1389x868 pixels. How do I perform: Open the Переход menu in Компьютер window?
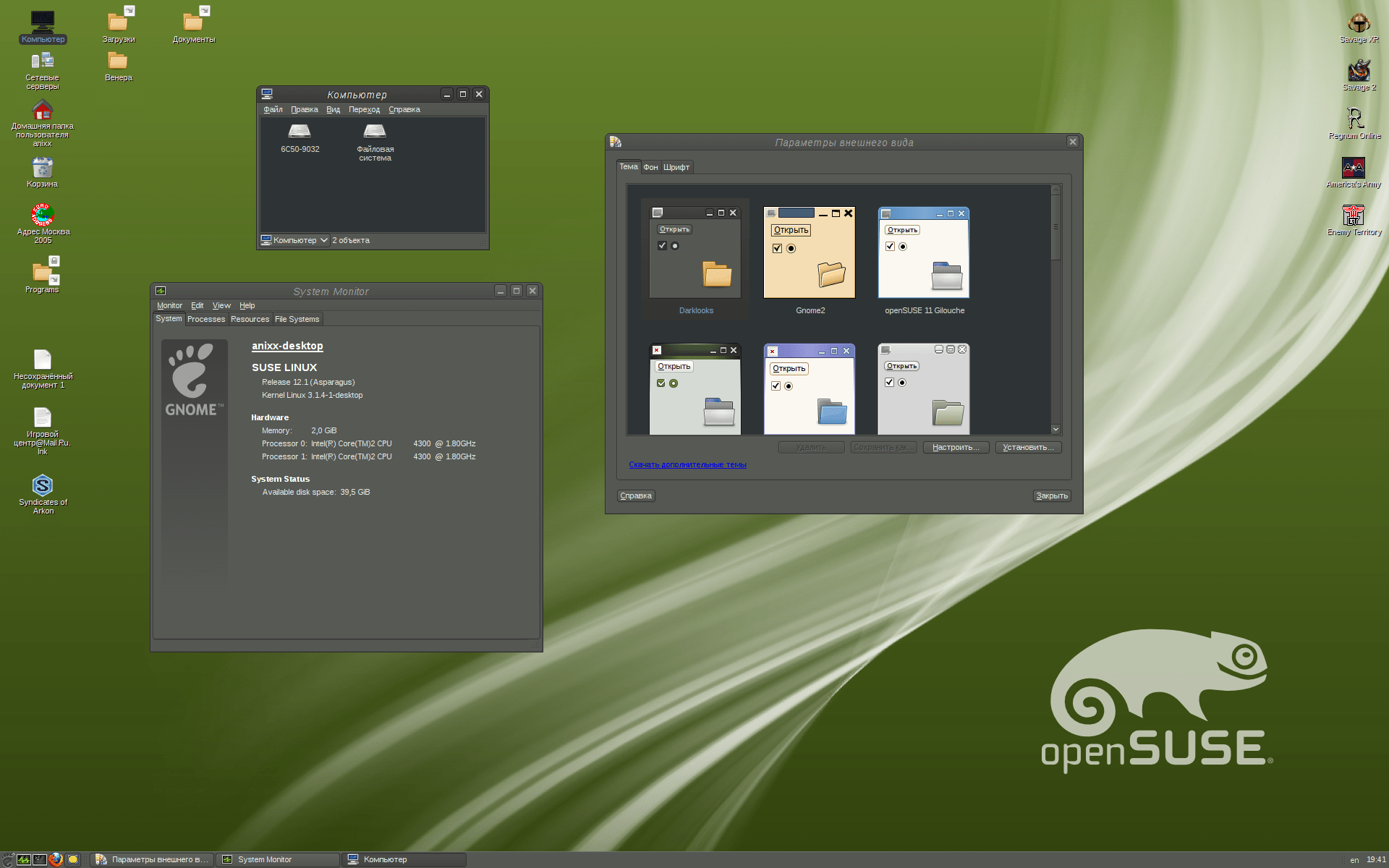coord(364,109)
